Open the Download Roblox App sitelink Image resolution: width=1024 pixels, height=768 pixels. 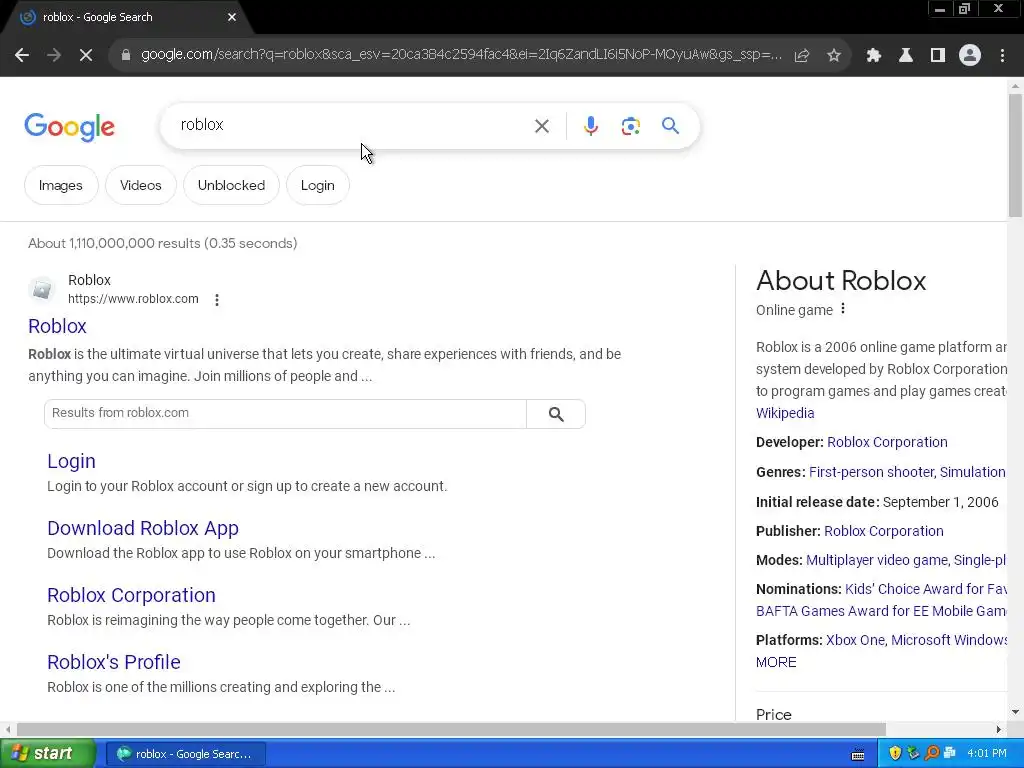point(143,528)
